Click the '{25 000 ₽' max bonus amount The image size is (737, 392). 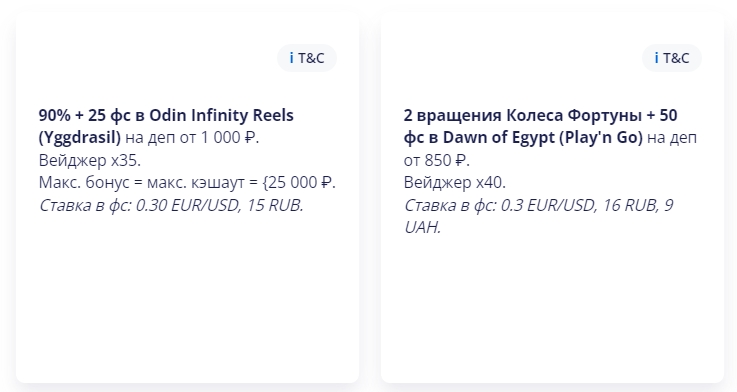(x=297, y=182)
